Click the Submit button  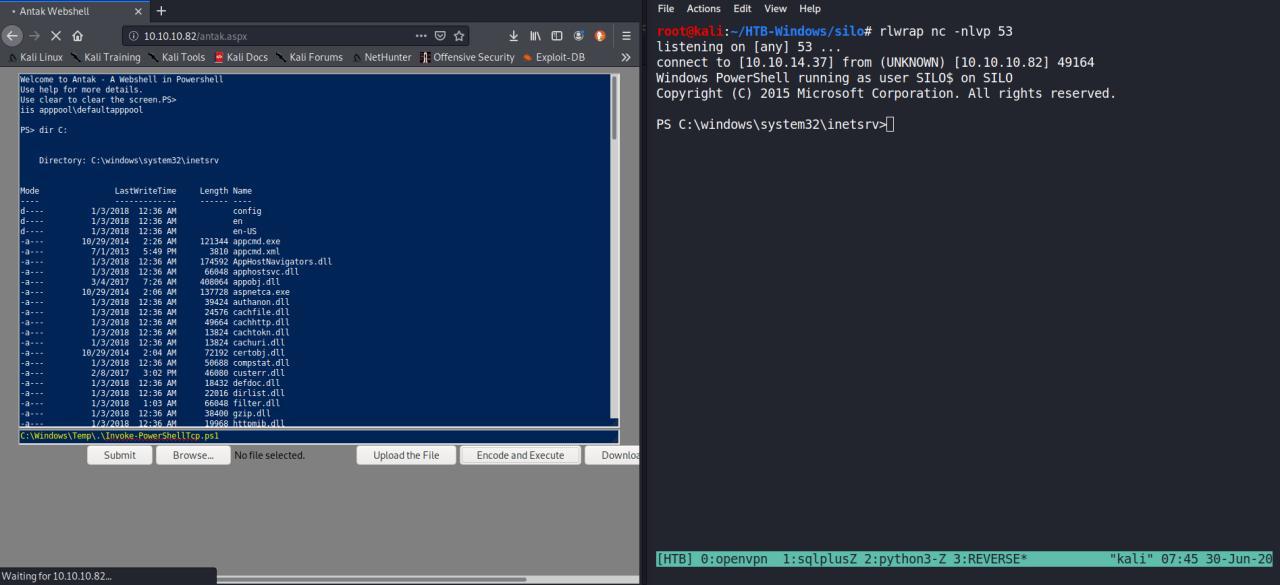click(120, 455)
